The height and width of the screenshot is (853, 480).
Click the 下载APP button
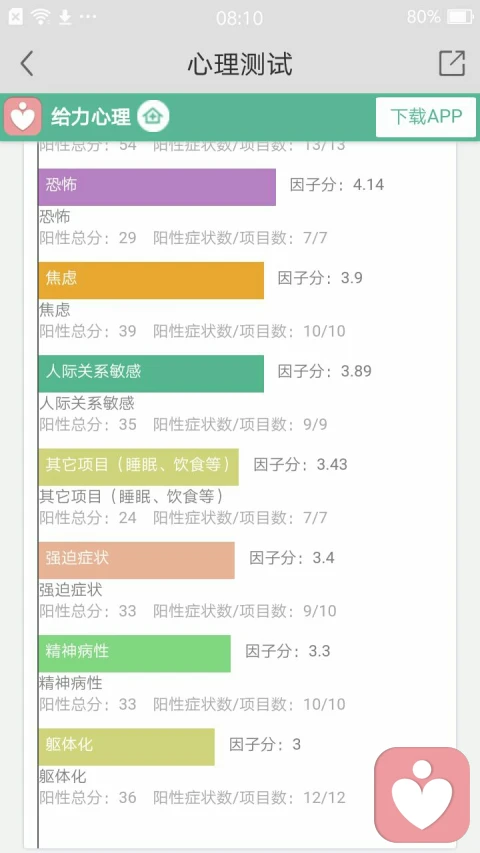click(x=426, y=117)
